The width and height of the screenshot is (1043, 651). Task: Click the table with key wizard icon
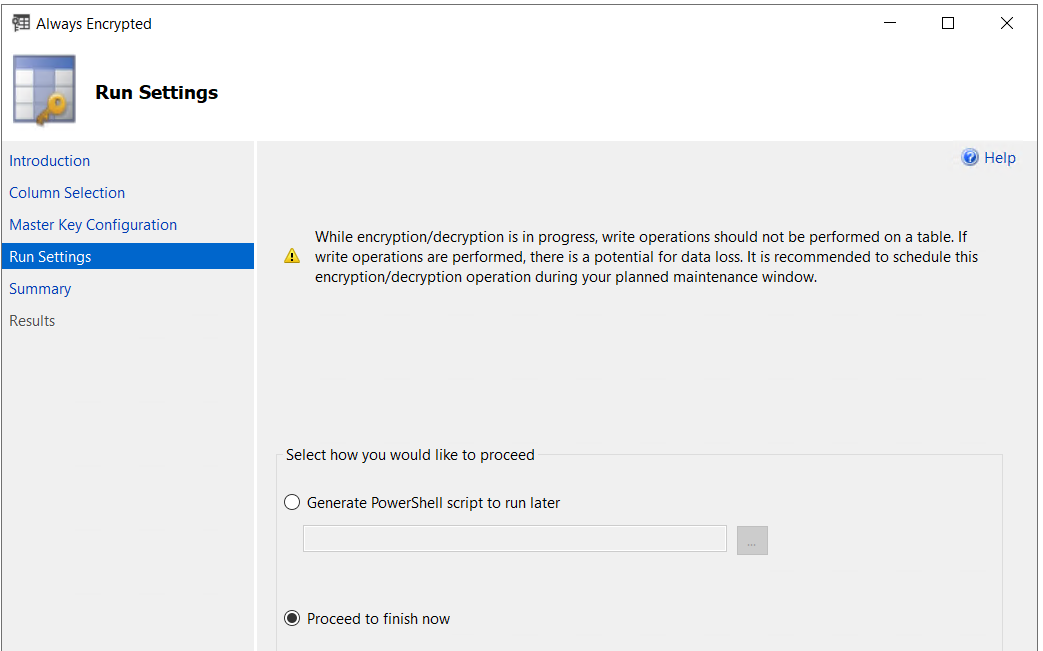point(45,90)
